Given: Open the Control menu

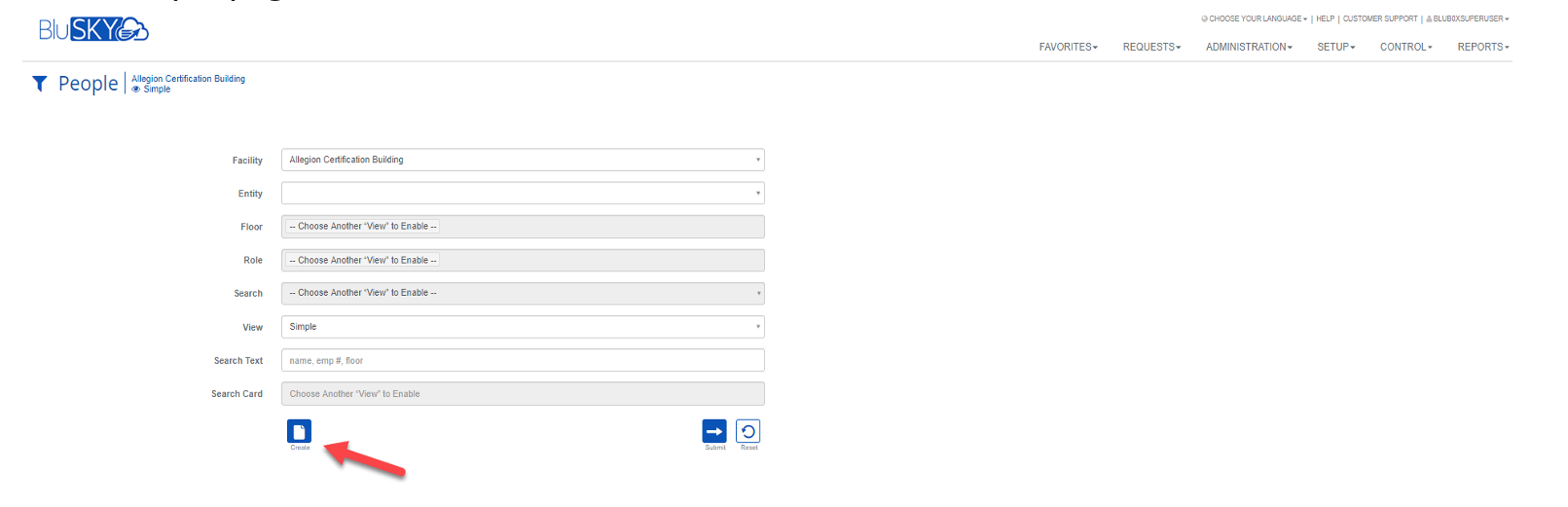Looking at the screenshot, I should pos(1405,47).
